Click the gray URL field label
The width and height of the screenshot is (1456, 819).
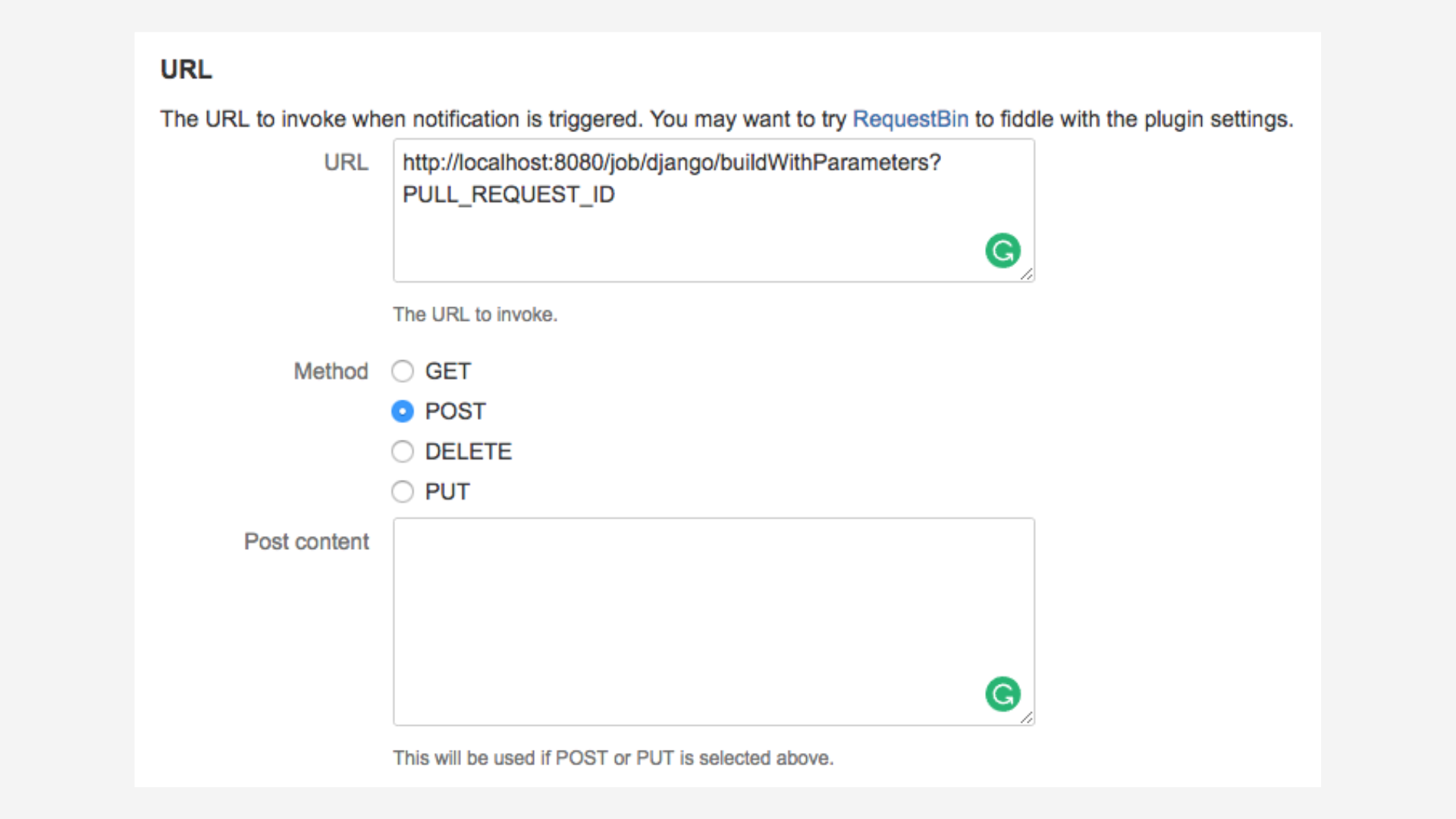[x=346, y=163]
